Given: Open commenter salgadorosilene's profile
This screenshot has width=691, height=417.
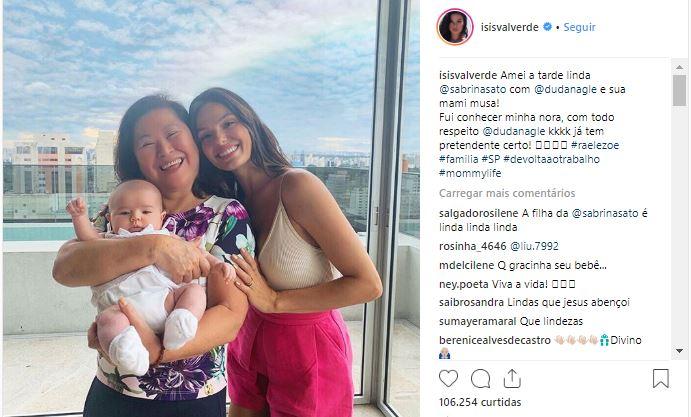Looking at the screenshot, I should tap(479, 213).
